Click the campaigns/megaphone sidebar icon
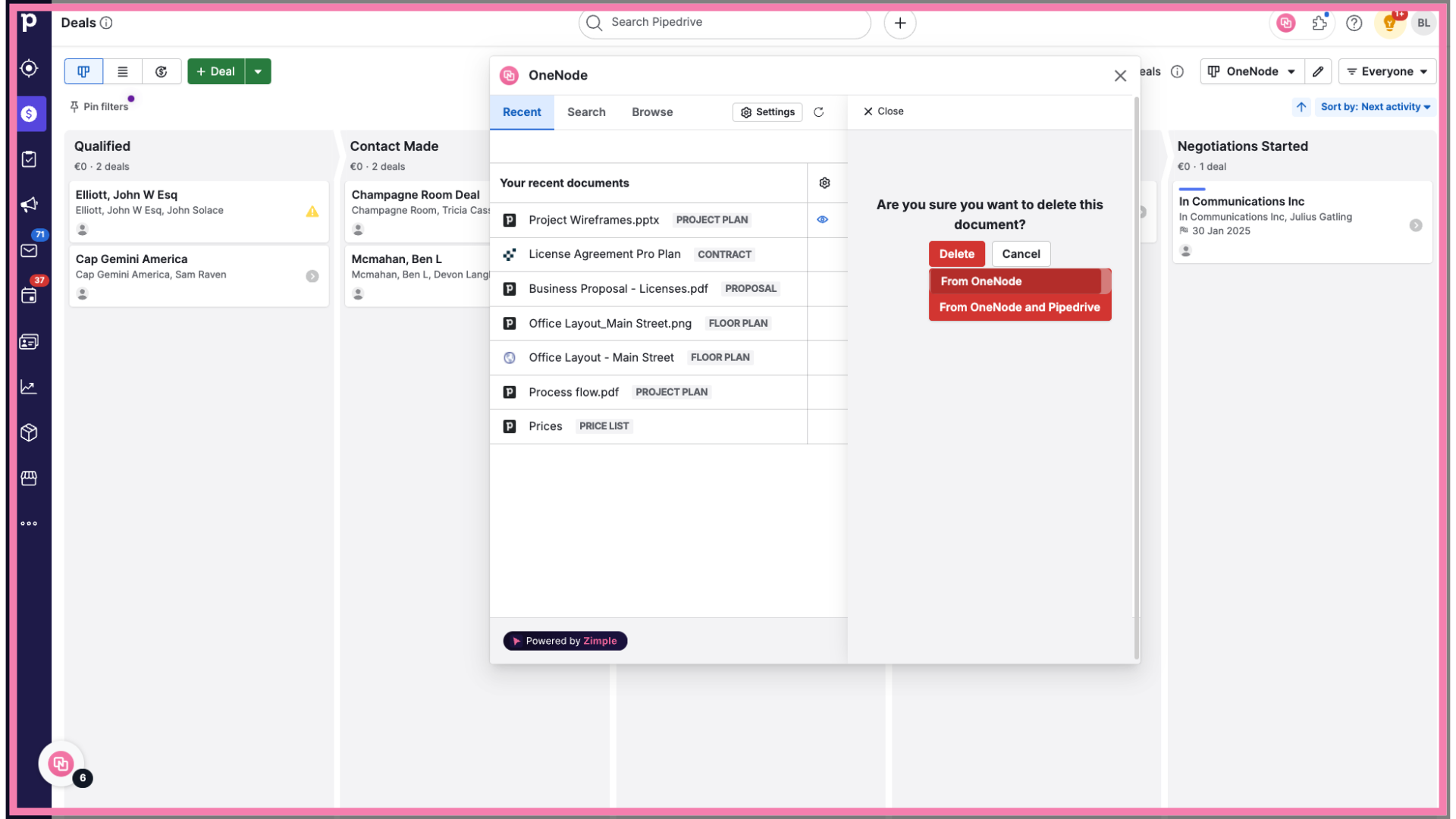 click(x=28, y=205)
